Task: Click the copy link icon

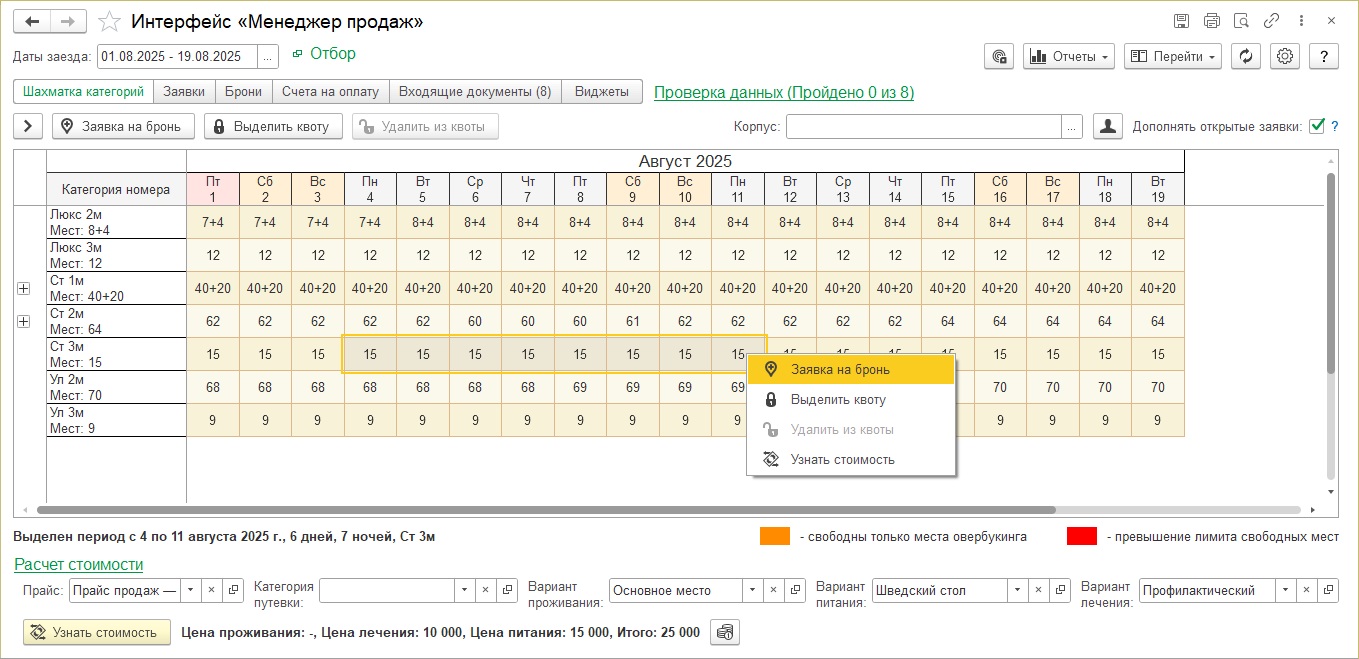Action: [1271, 21]
